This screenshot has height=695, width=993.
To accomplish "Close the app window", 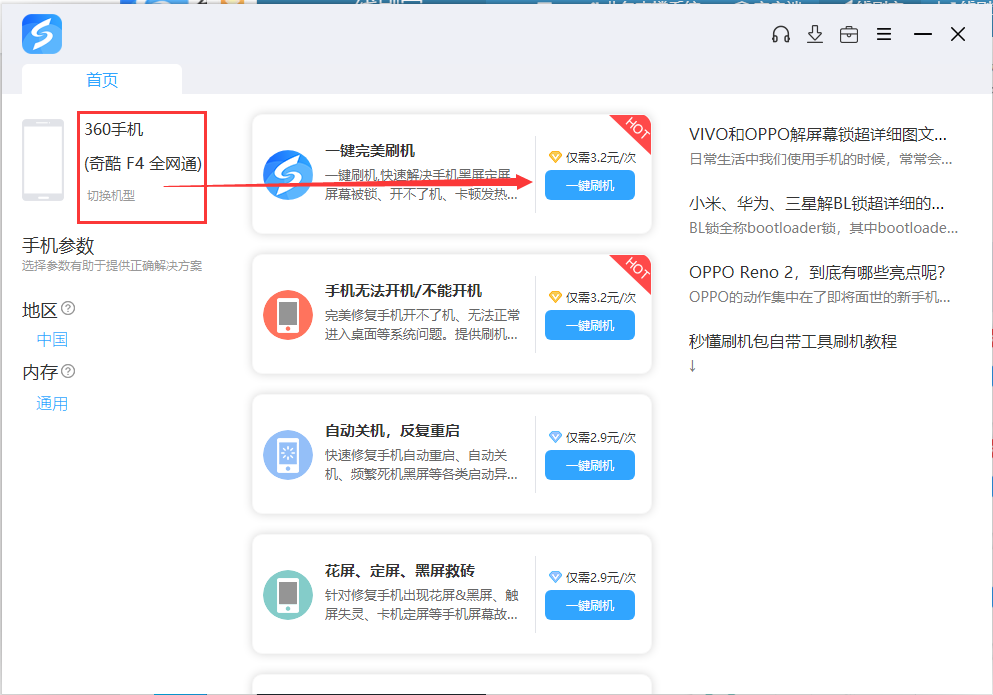I will pos(958,34).
